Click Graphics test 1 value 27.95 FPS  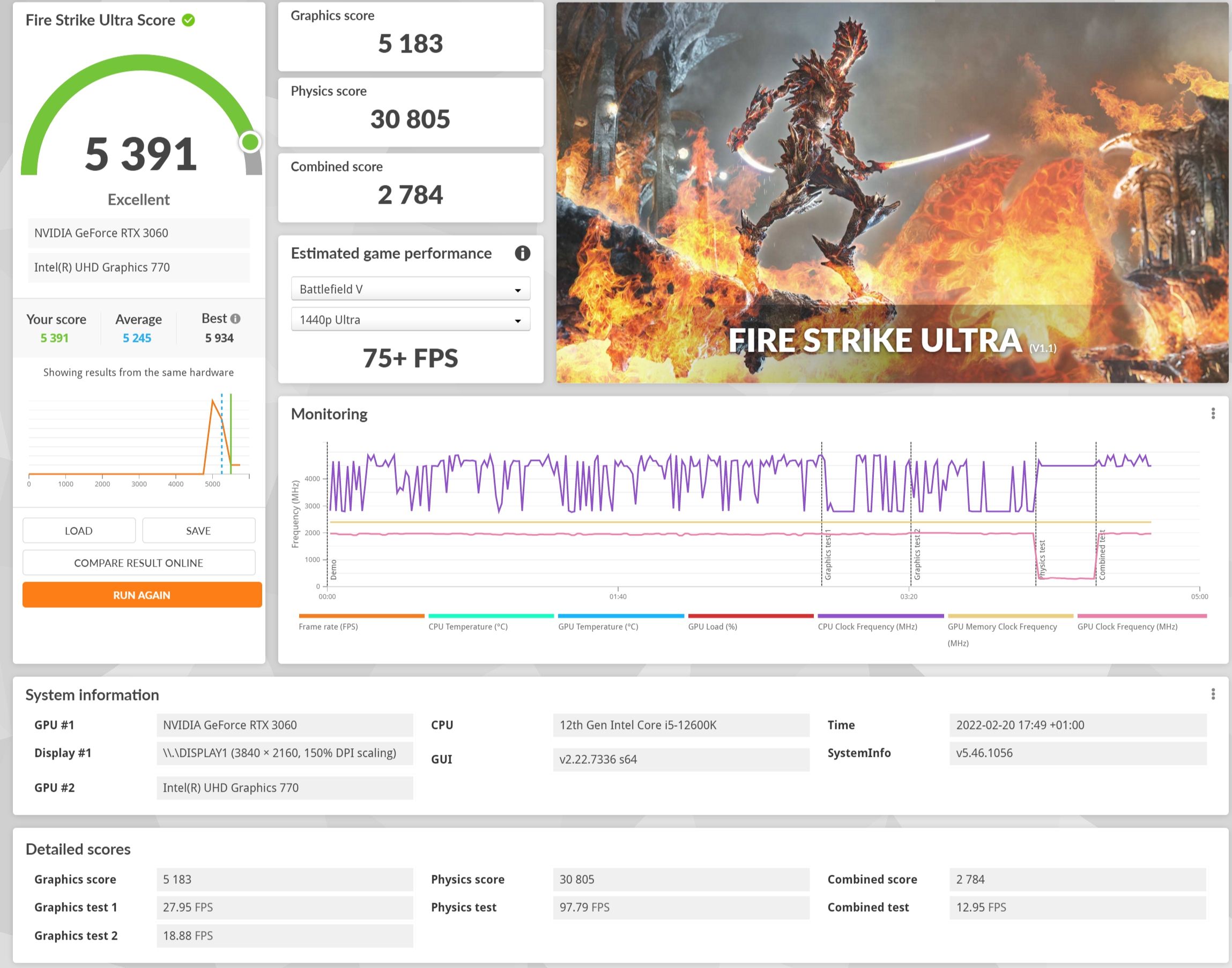[285, 907]
